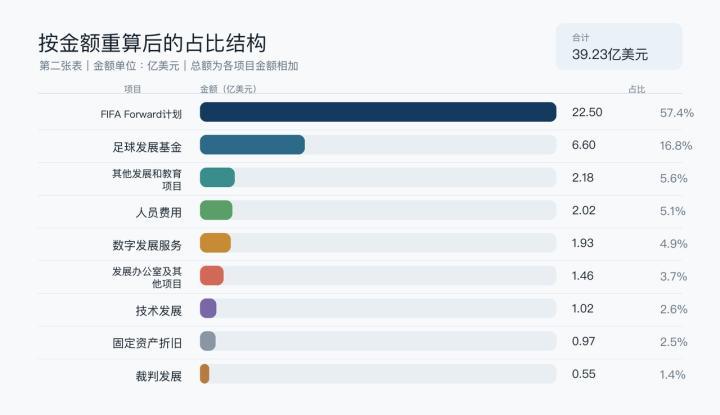Click the 占比 column header
720x415 pixels.
tap(637, 89)
